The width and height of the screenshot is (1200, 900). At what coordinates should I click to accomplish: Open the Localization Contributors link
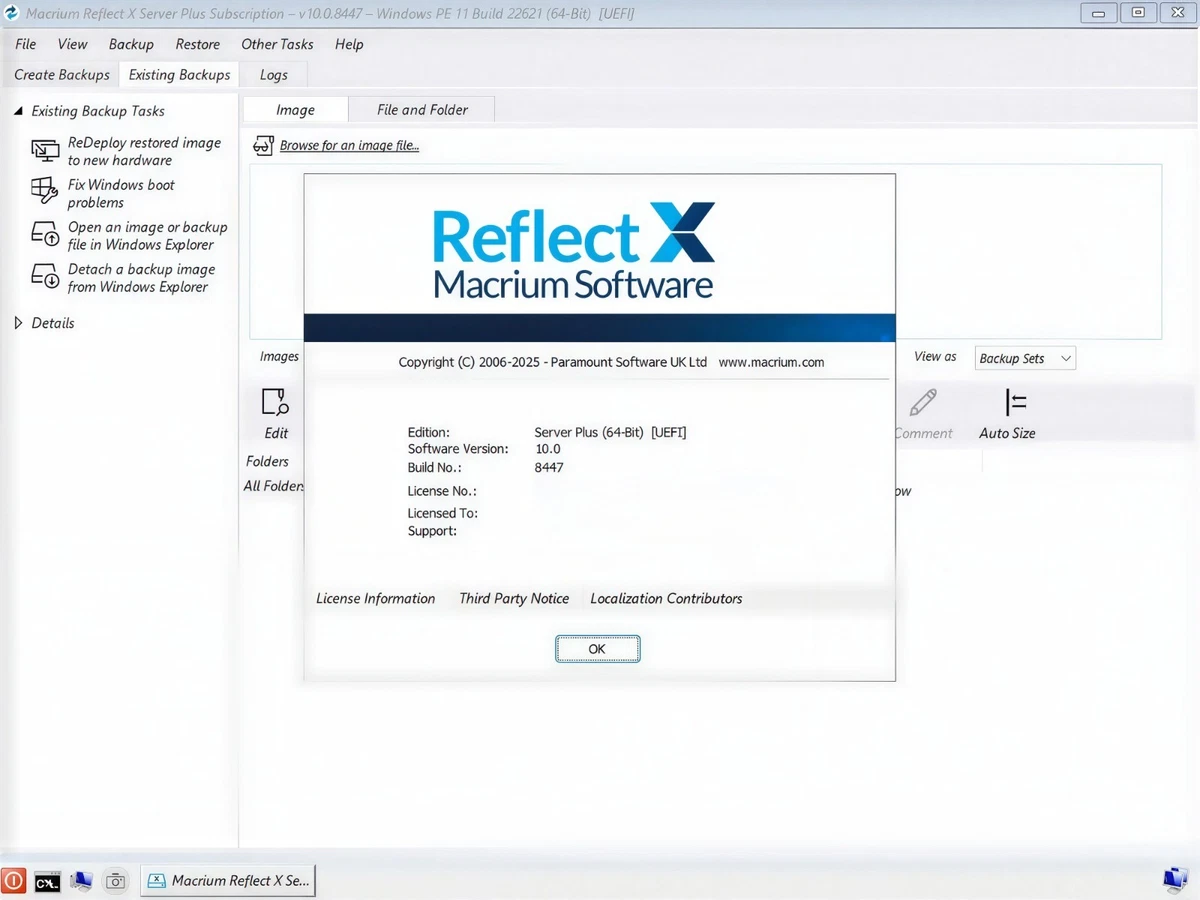pos(666,599)
